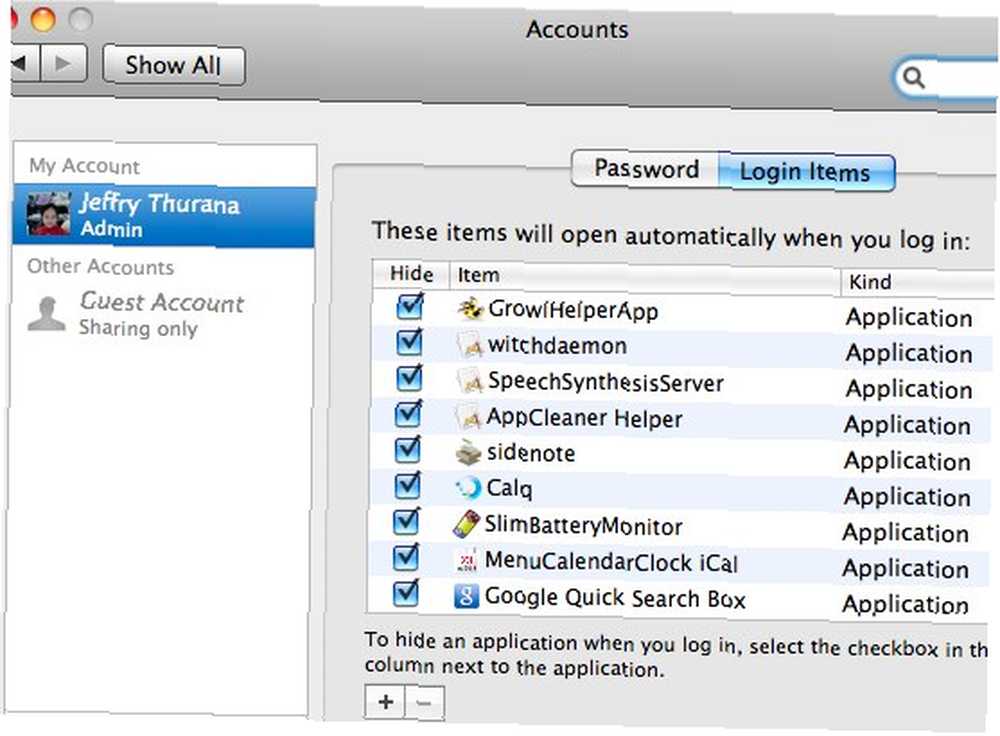Select the Guest Account entry
The width and height of the screenshot is (1000, 736).
point(163,314)
